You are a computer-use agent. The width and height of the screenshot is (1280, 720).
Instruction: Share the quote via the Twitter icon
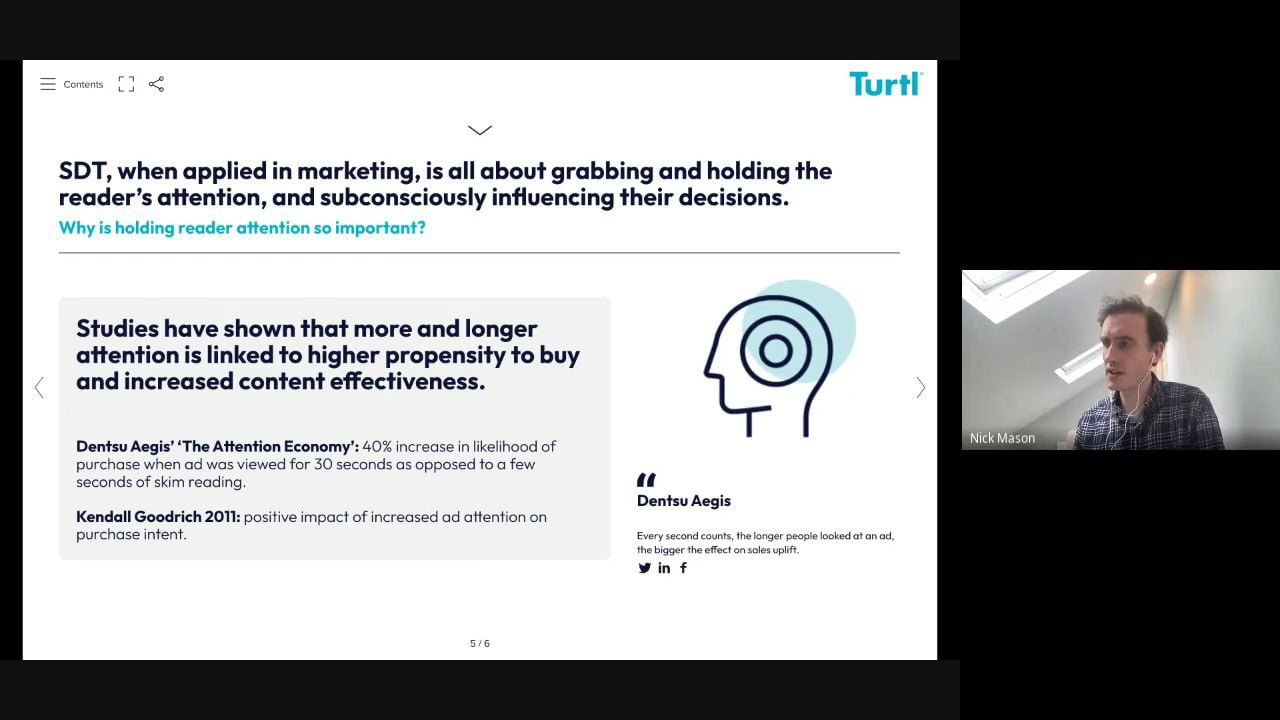pos(645,568)
